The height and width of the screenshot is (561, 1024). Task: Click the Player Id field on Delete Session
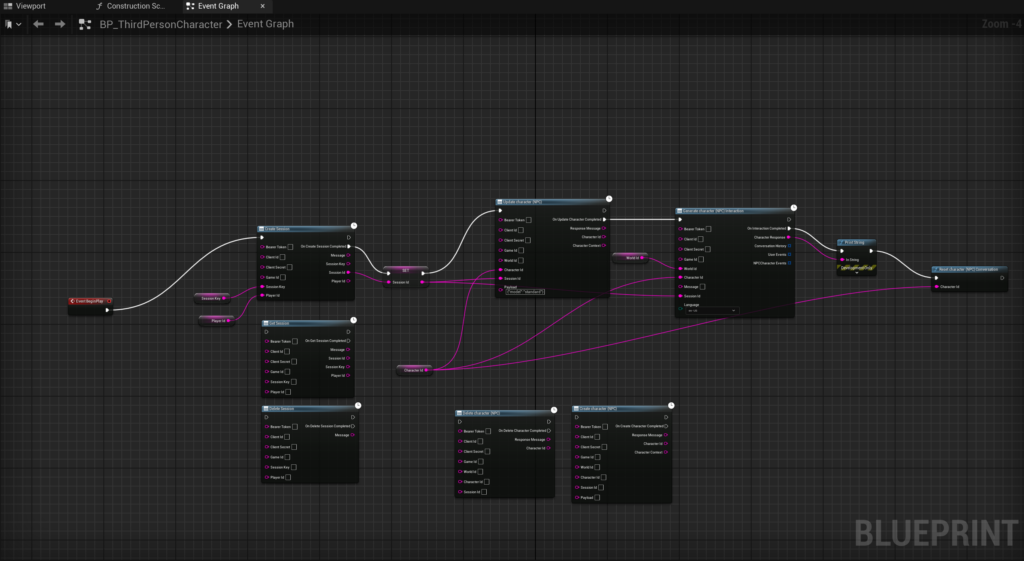tap(288, 477)
